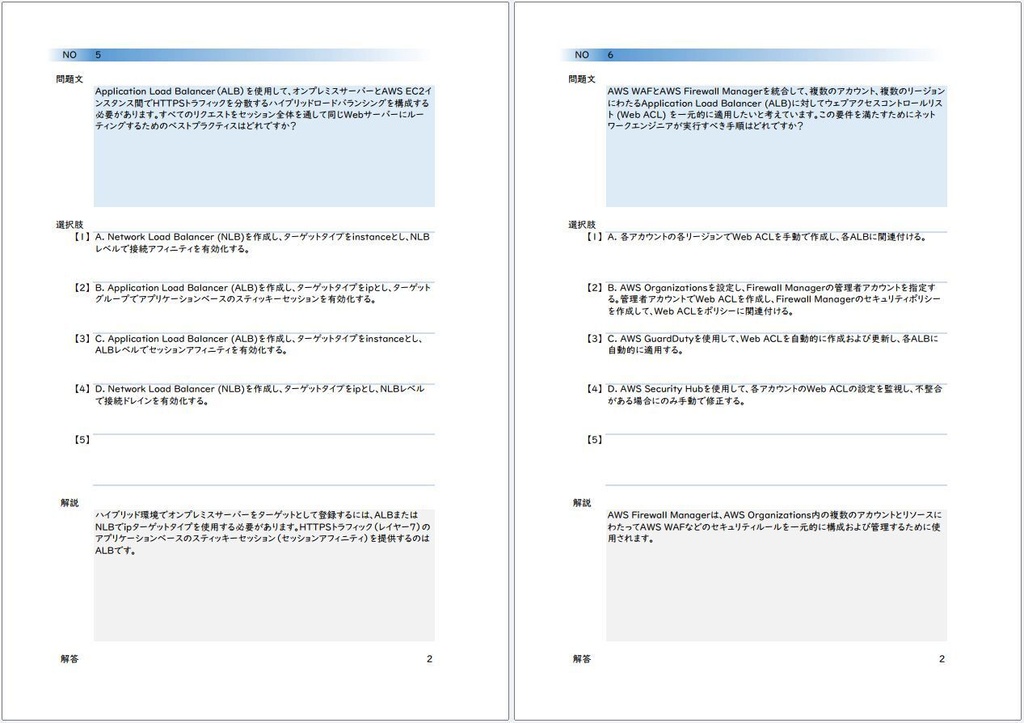1024x723 pixels.
Task: Click the answer value 2 on question 5 page
Action: (x=429, y=659)
